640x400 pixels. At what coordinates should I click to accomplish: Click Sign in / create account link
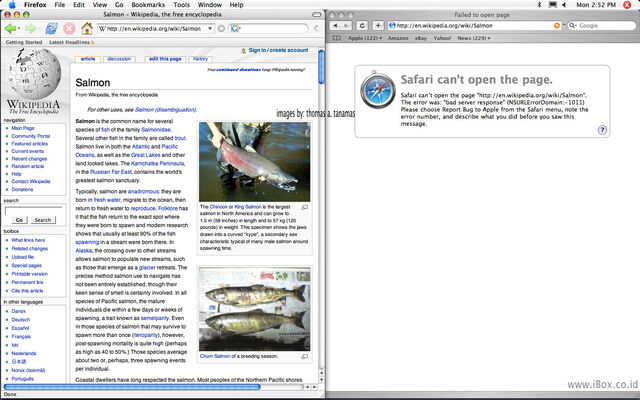[278, 50]
